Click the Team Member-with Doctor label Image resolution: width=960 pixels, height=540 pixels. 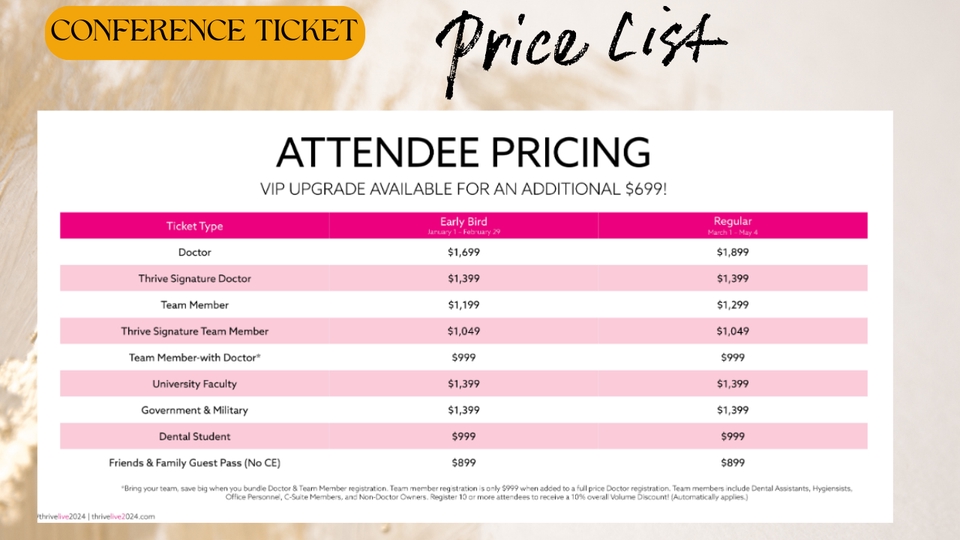pos(195,357)
